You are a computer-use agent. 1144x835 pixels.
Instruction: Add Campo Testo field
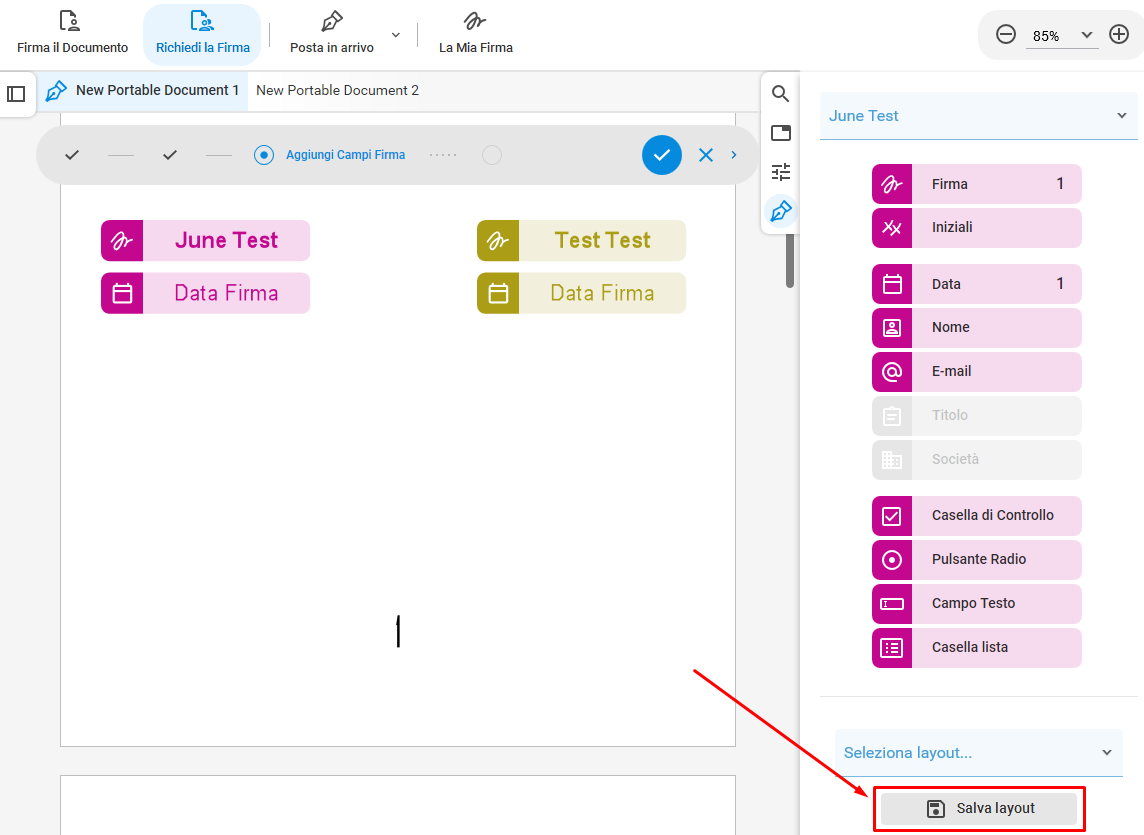point(976,603)
